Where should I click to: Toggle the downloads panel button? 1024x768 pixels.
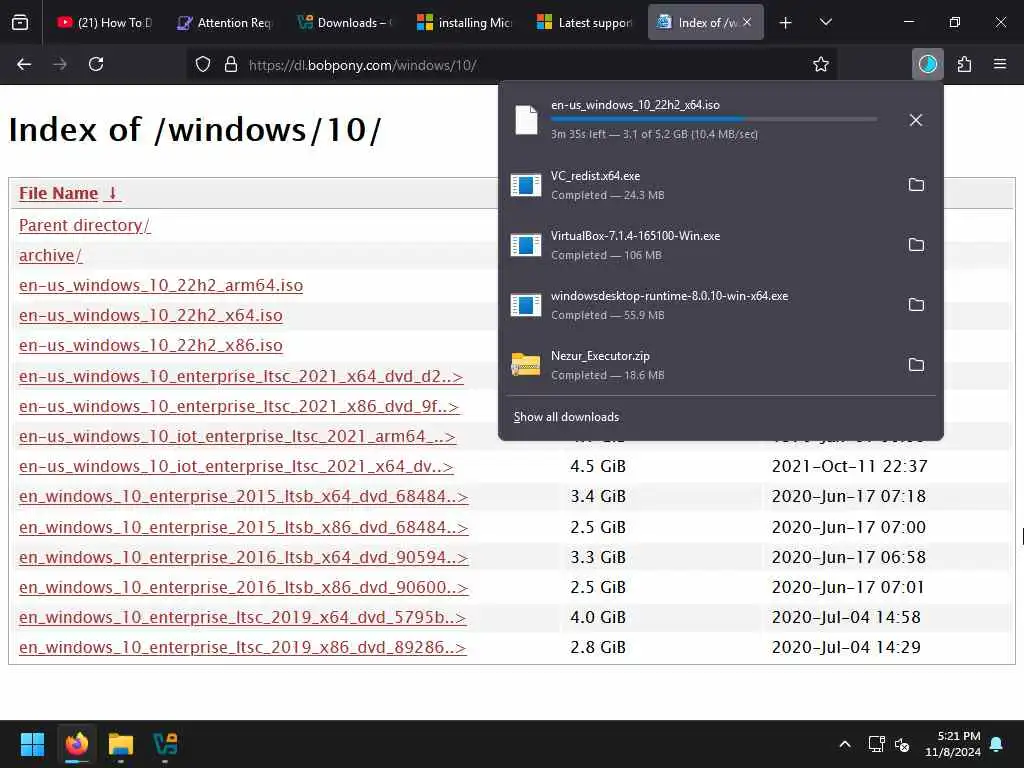coord(927,64)
